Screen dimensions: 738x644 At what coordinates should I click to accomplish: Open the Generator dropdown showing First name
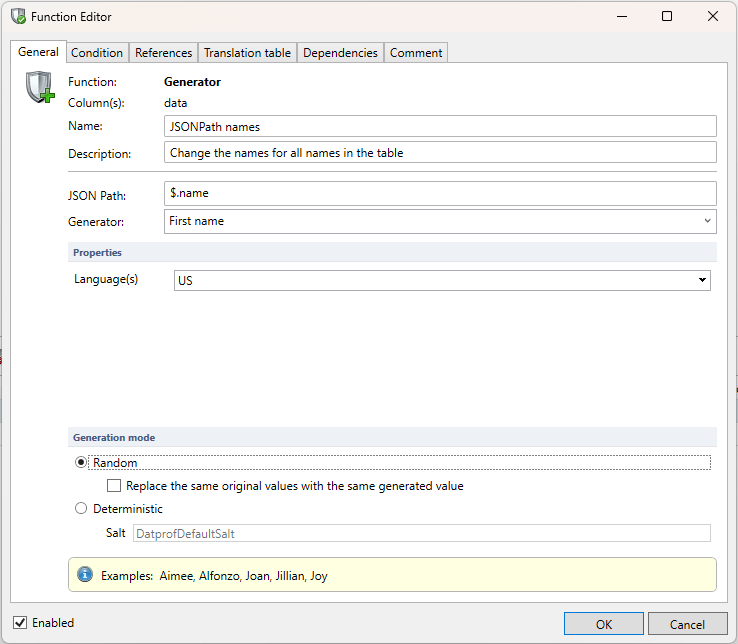point(440,221)
